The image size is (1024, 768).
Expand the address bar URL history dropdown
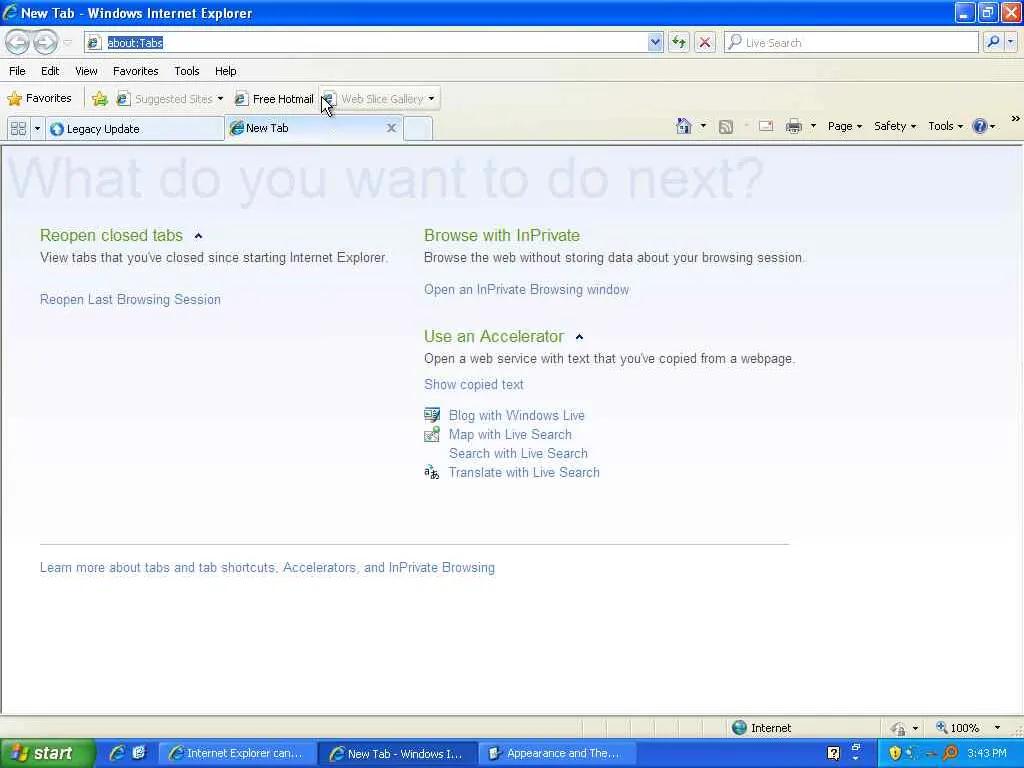pyautogui.click(x=655, y=42)
